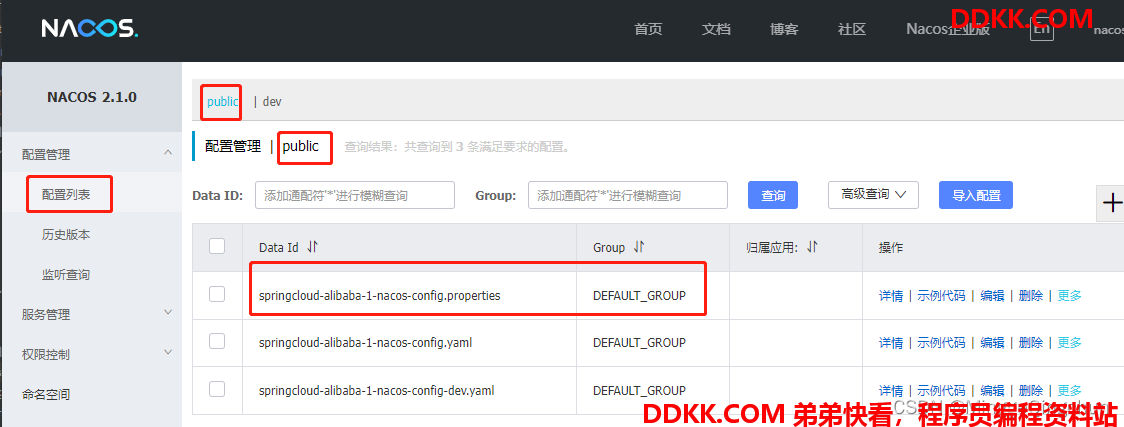Open 社区 in top navigation
Image resolution: width=1124 pixels, height=427 pixels.
(852, 29)
